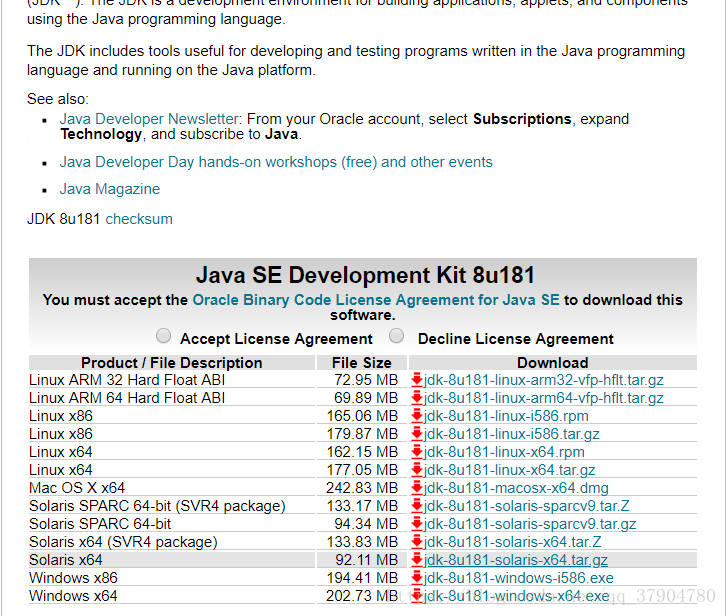Screen dimensions: 727x616
Task: Download jdk-8u181-solaris-x64.tar.Z
Action: tap(513, 542)
